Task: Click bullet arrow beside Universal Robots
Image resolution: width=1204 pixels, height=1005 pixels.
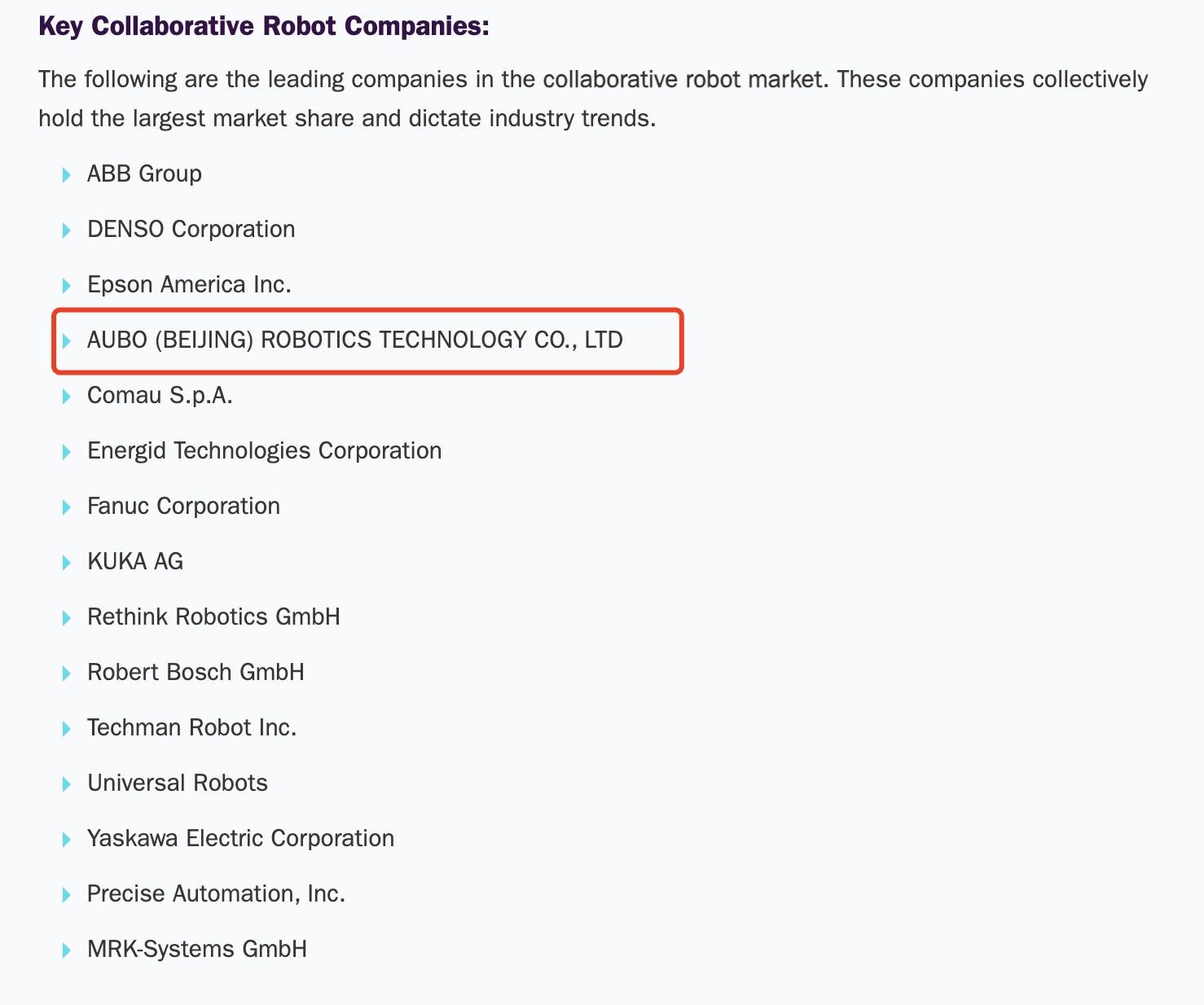Action: click(x=67, y=784)
